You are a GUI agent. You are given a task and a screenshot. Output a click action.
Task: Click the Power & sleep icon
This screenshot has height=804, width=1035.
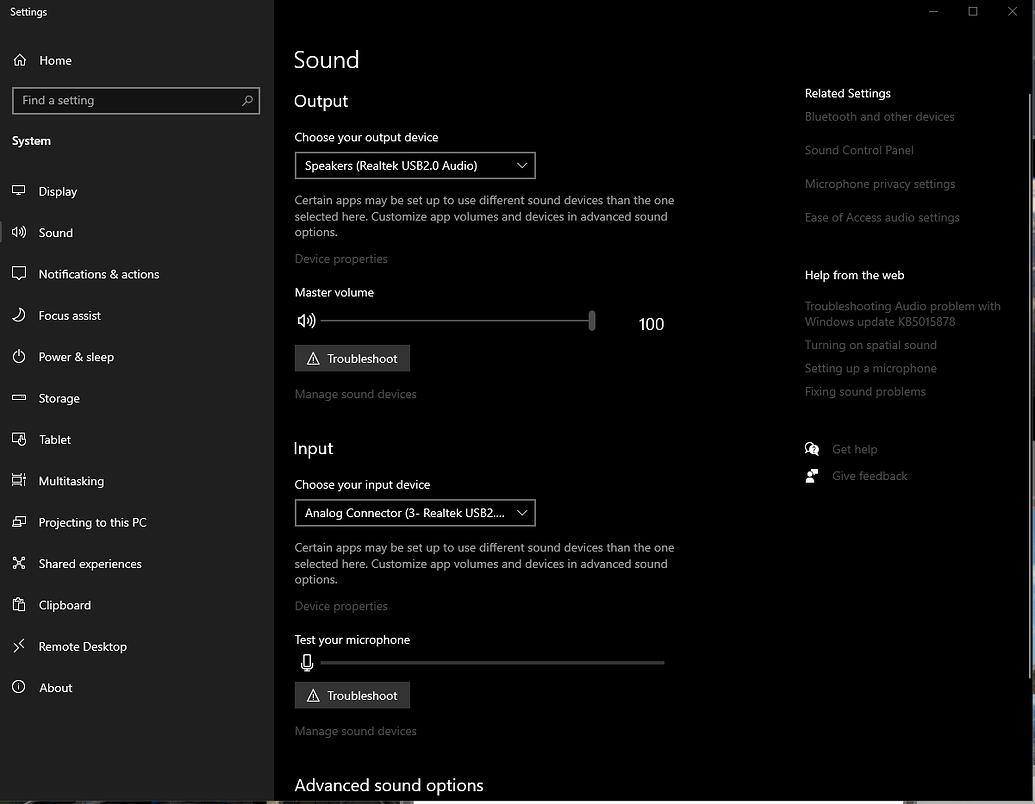point(18,356)
